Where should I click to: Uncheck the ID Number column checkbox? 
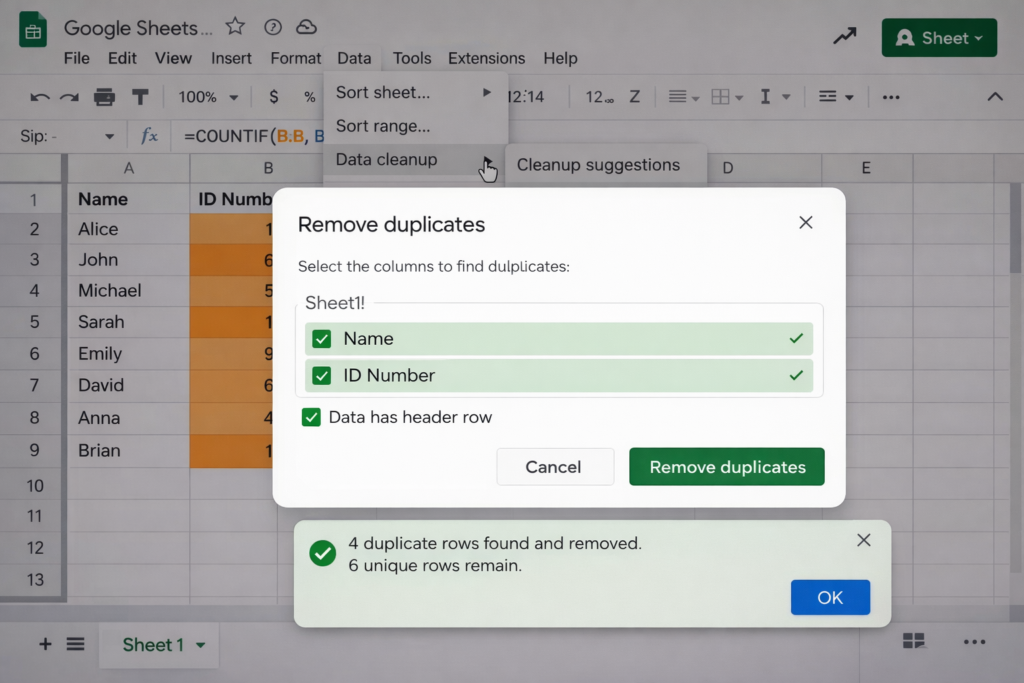click(x=322, y=376)
